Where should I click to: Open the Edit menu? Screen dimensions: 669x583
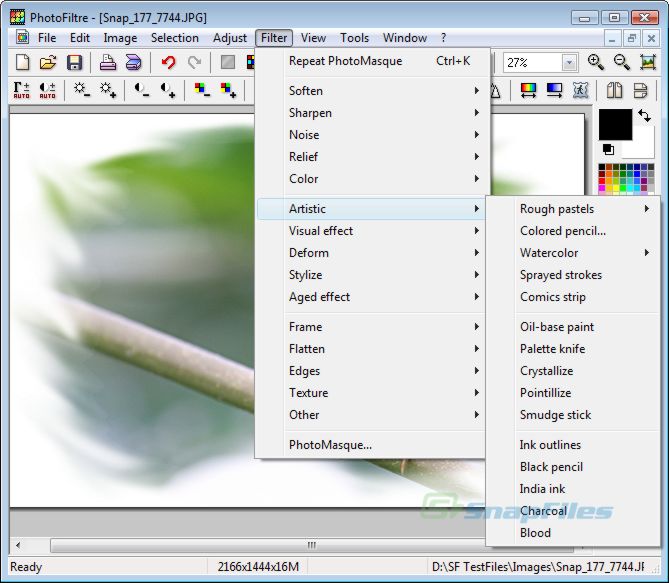pos(80,38)
